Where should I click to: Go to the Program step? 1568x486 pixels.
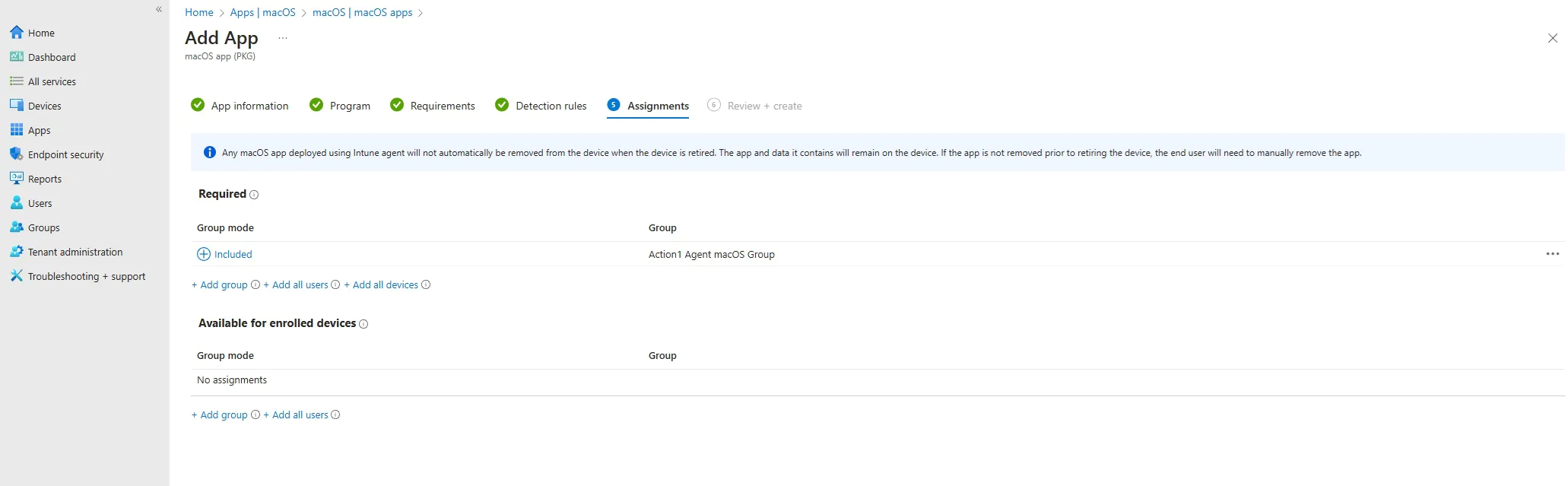pos(340,105)
